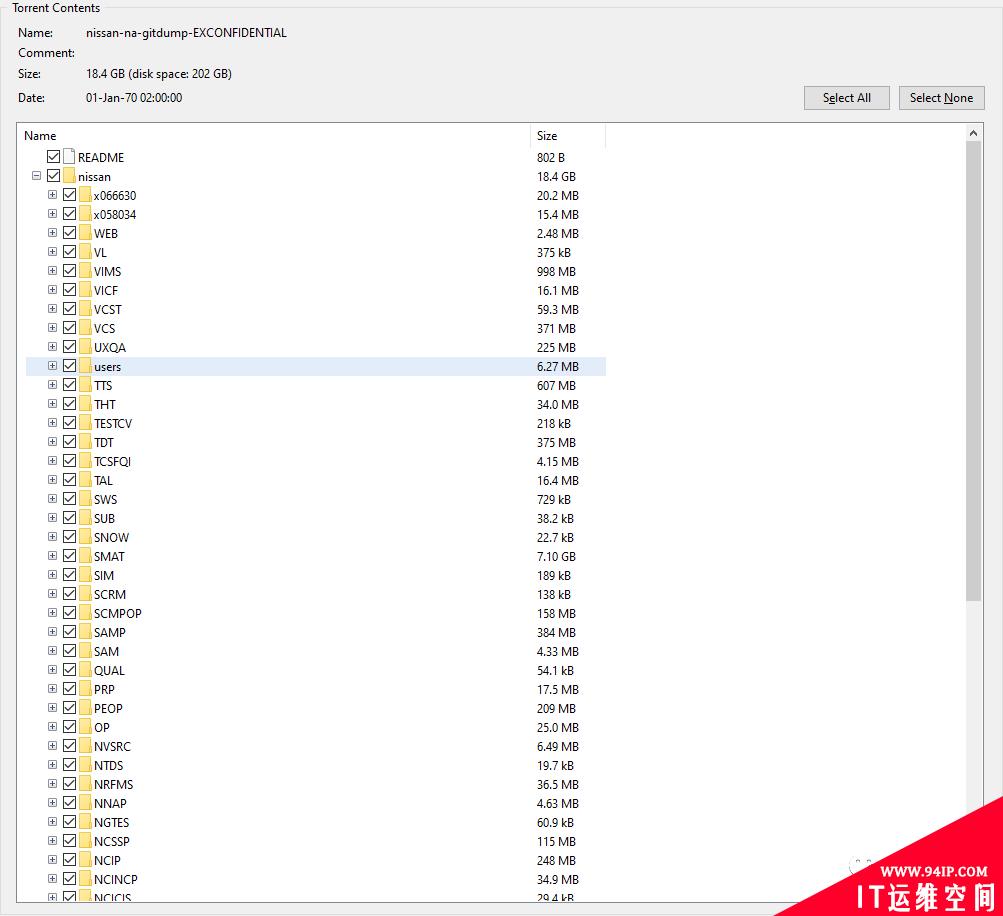Image resolution: width=1003 pixels, height=916 pixels.
Task: Select the TESTCV folder icon
Action: click(x=85, y=423)
